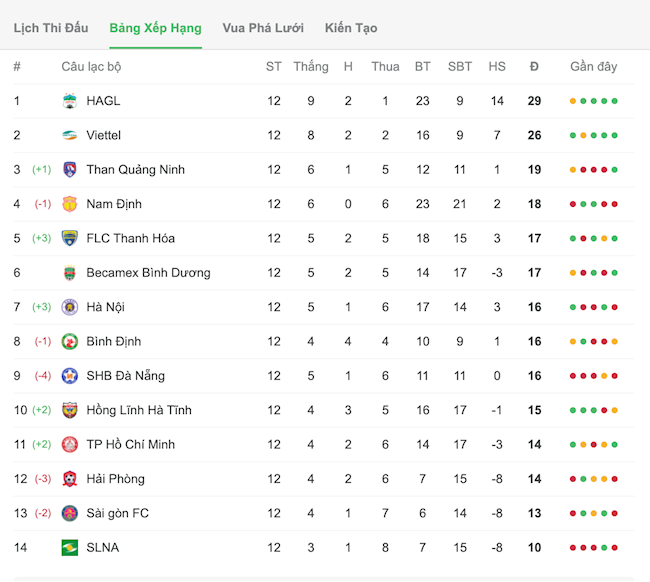Click the SHB Đà Nẵng club crest
The image size is (650, 582).
coord(70,376)
